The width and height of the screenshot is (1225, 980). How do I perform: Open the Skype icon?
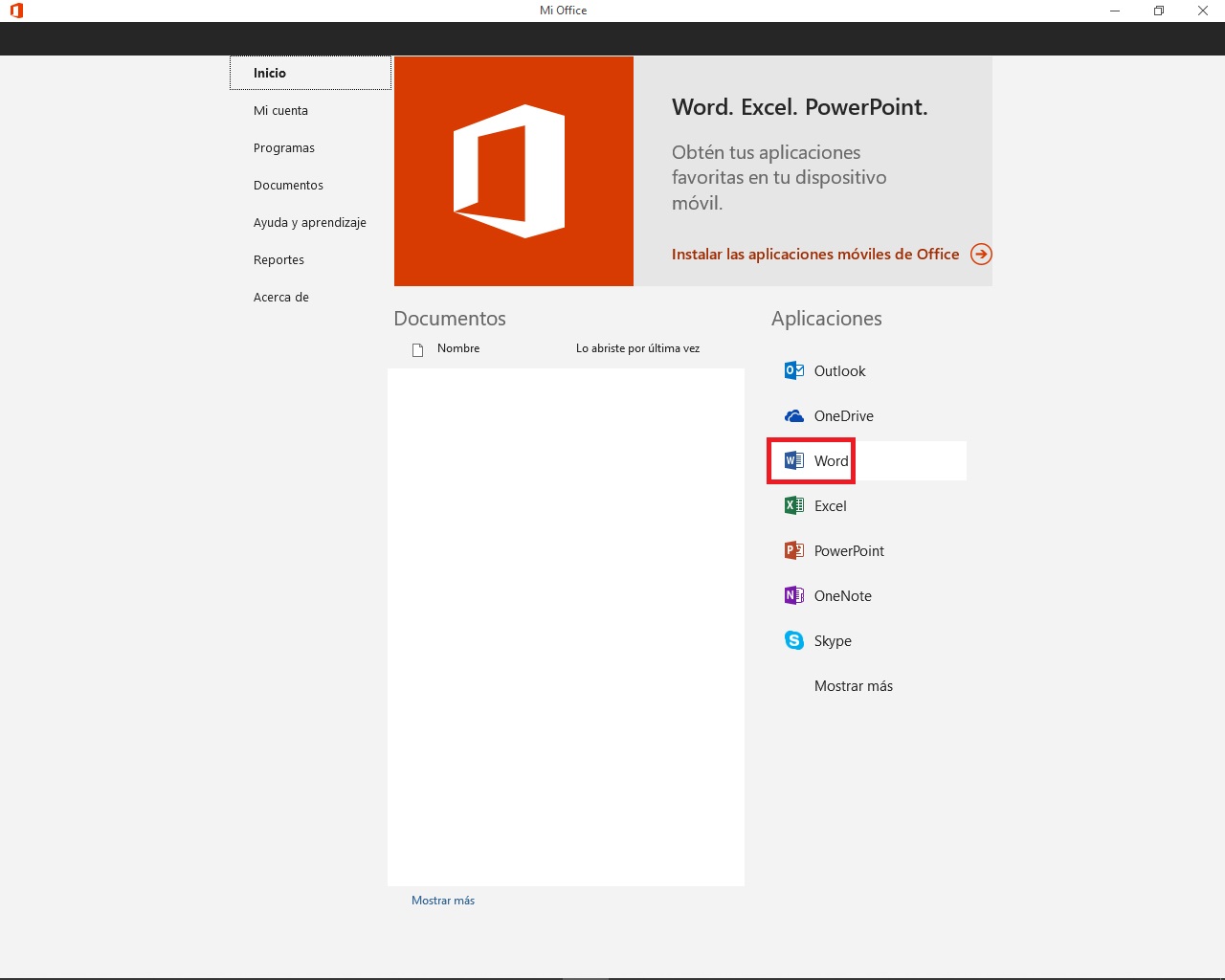794,640
